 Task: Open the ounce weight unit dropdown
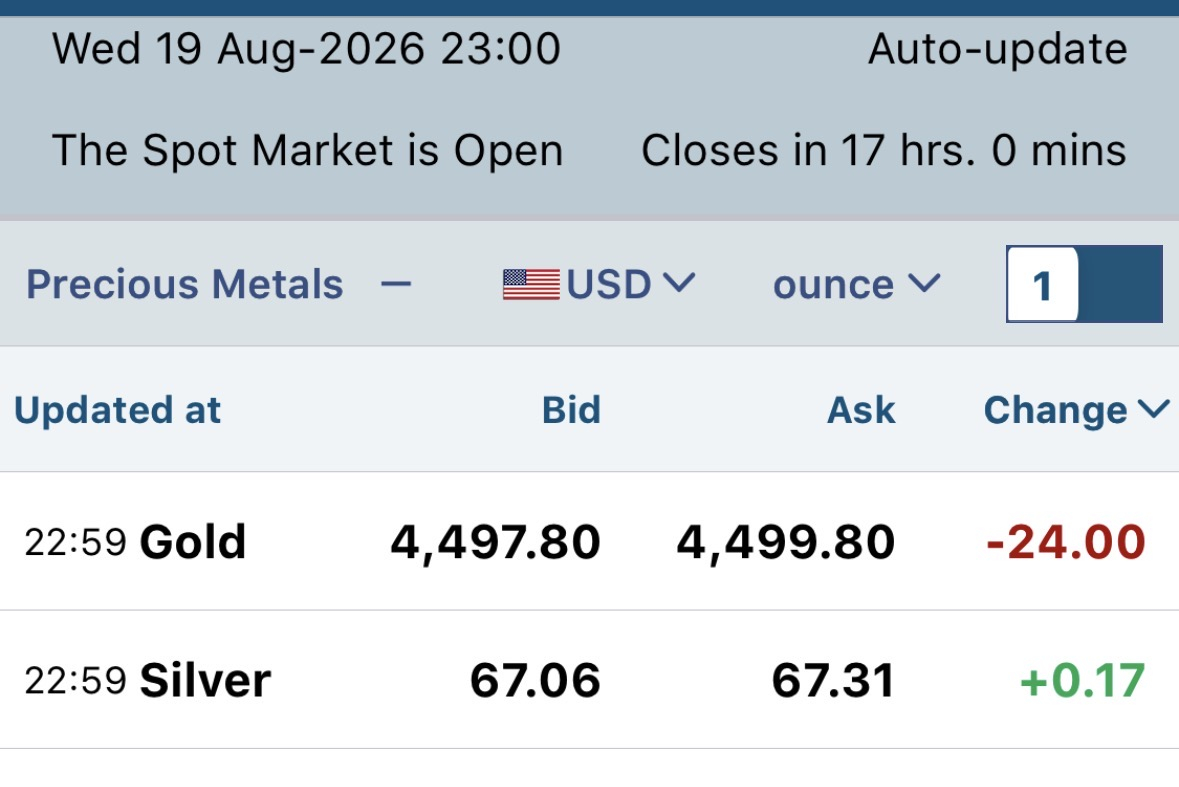coord(856,284)
